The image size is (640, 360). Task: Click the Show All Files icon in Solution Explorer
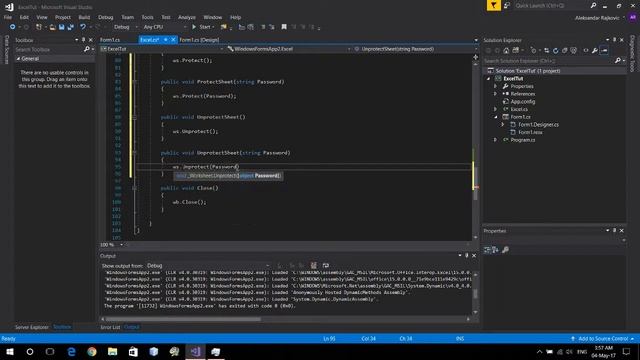tap(573, 50)
